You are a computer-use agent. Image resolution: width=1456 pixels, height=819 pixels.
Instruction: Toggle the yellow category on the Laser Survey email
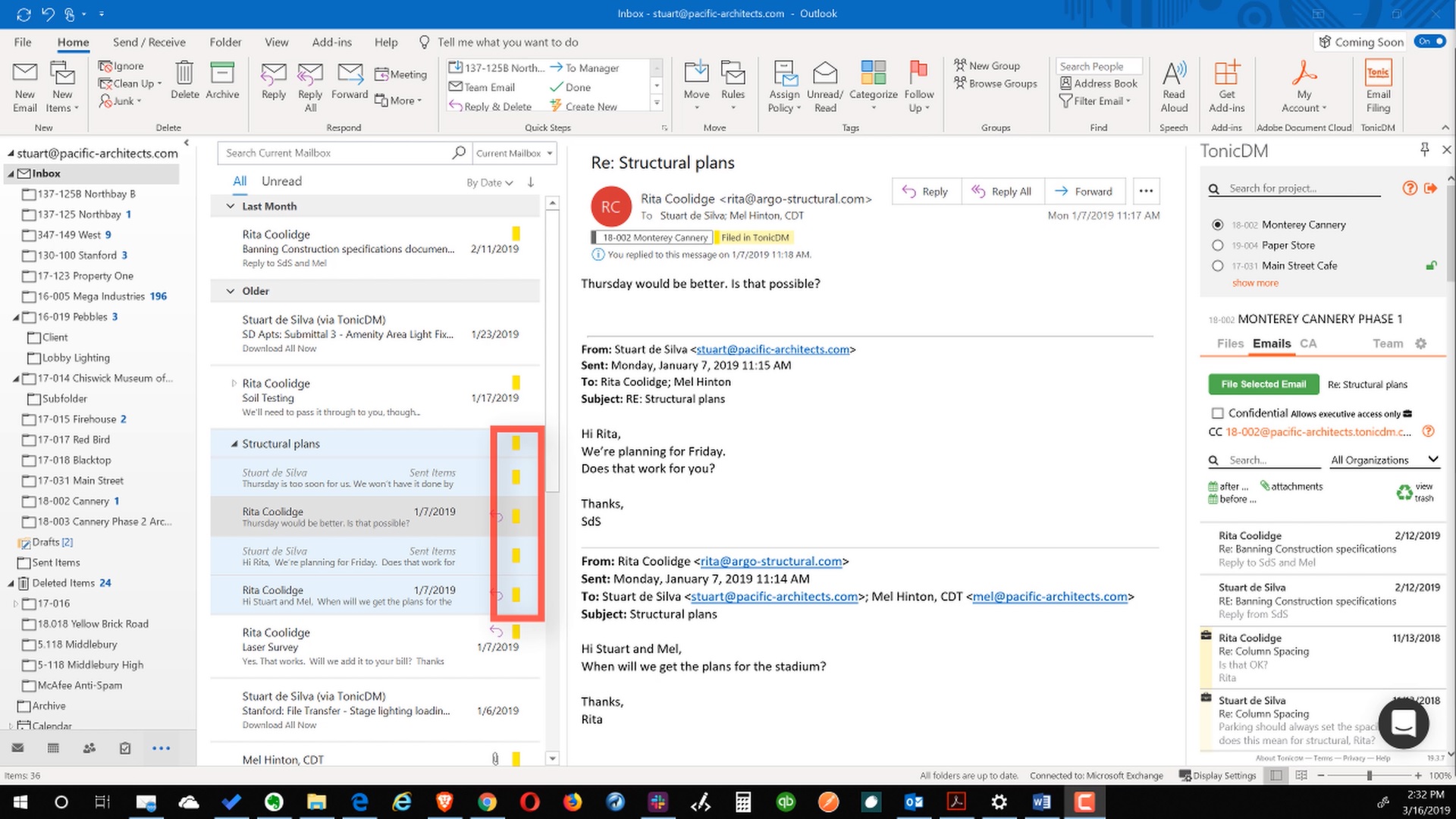pyautogui.click(x=516, y=632)
